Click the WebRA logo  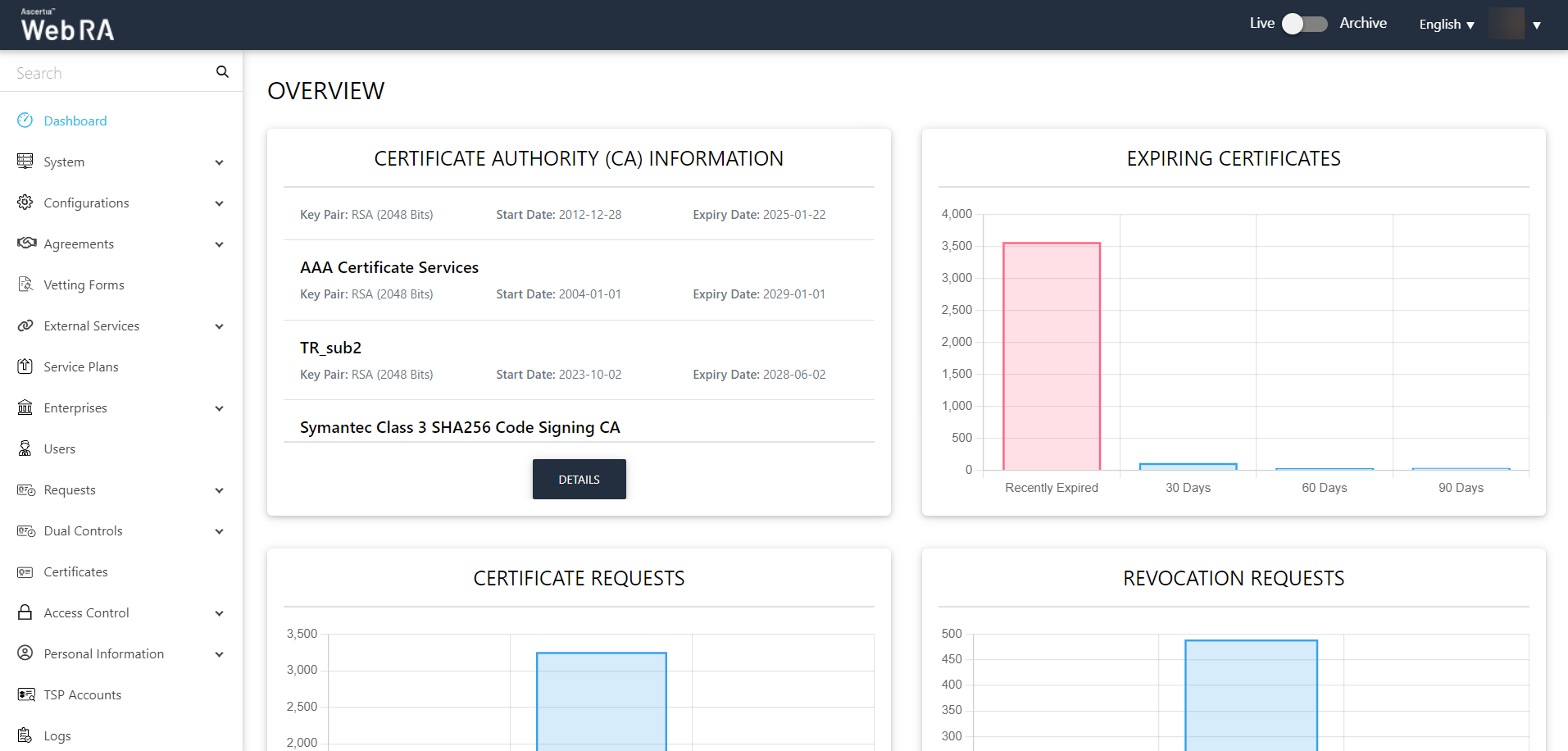[67, 25]
